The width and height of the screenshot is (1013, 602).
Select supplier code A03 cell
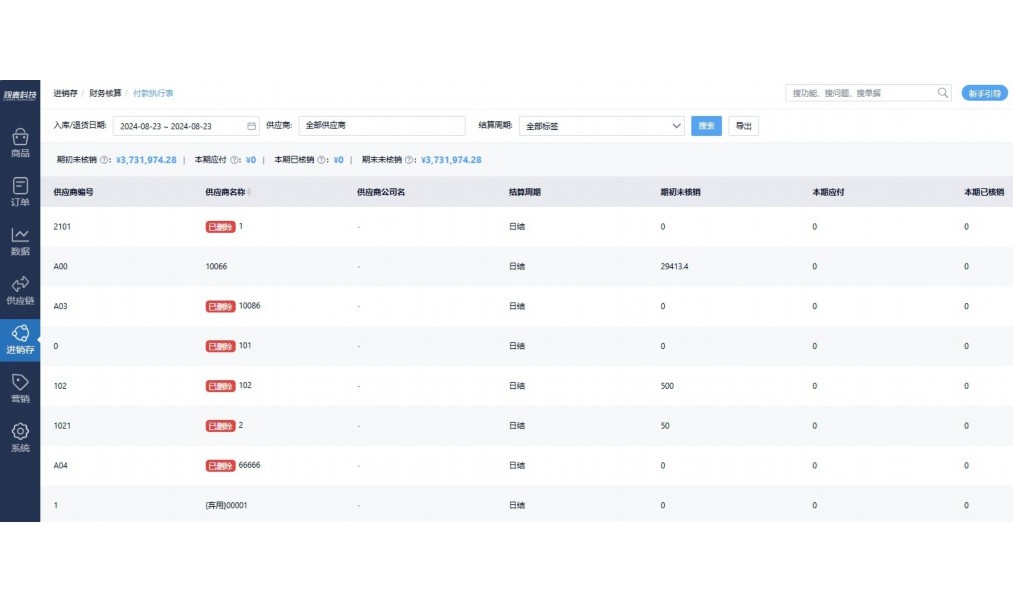point(60,306)
